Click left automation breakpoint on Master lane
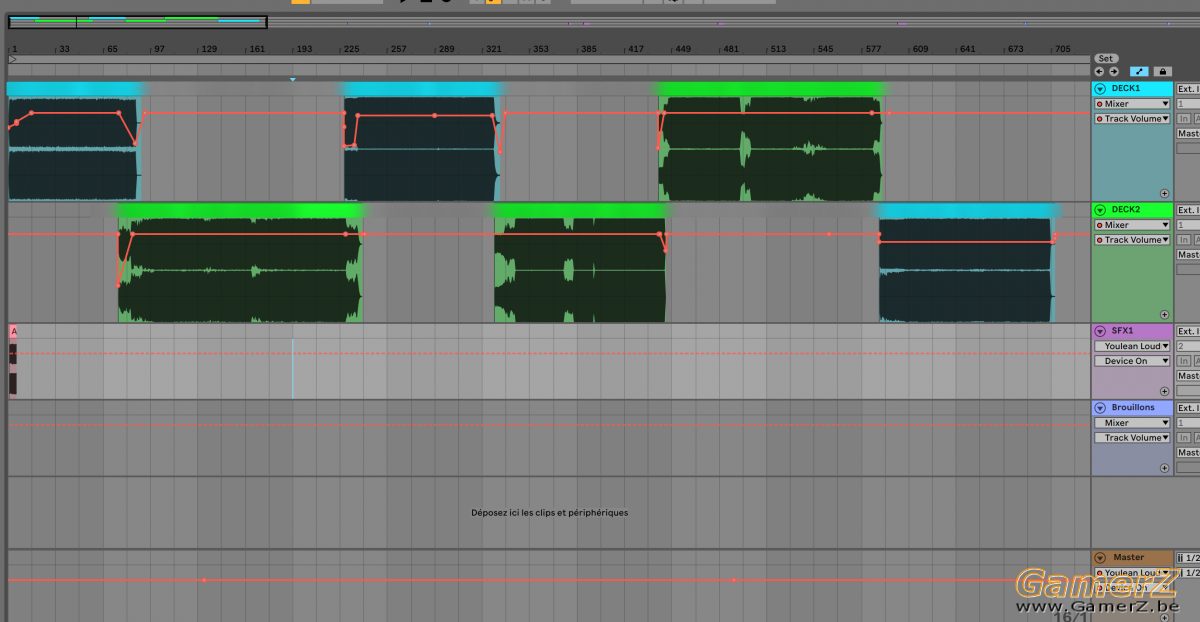 tap(204, 580)
